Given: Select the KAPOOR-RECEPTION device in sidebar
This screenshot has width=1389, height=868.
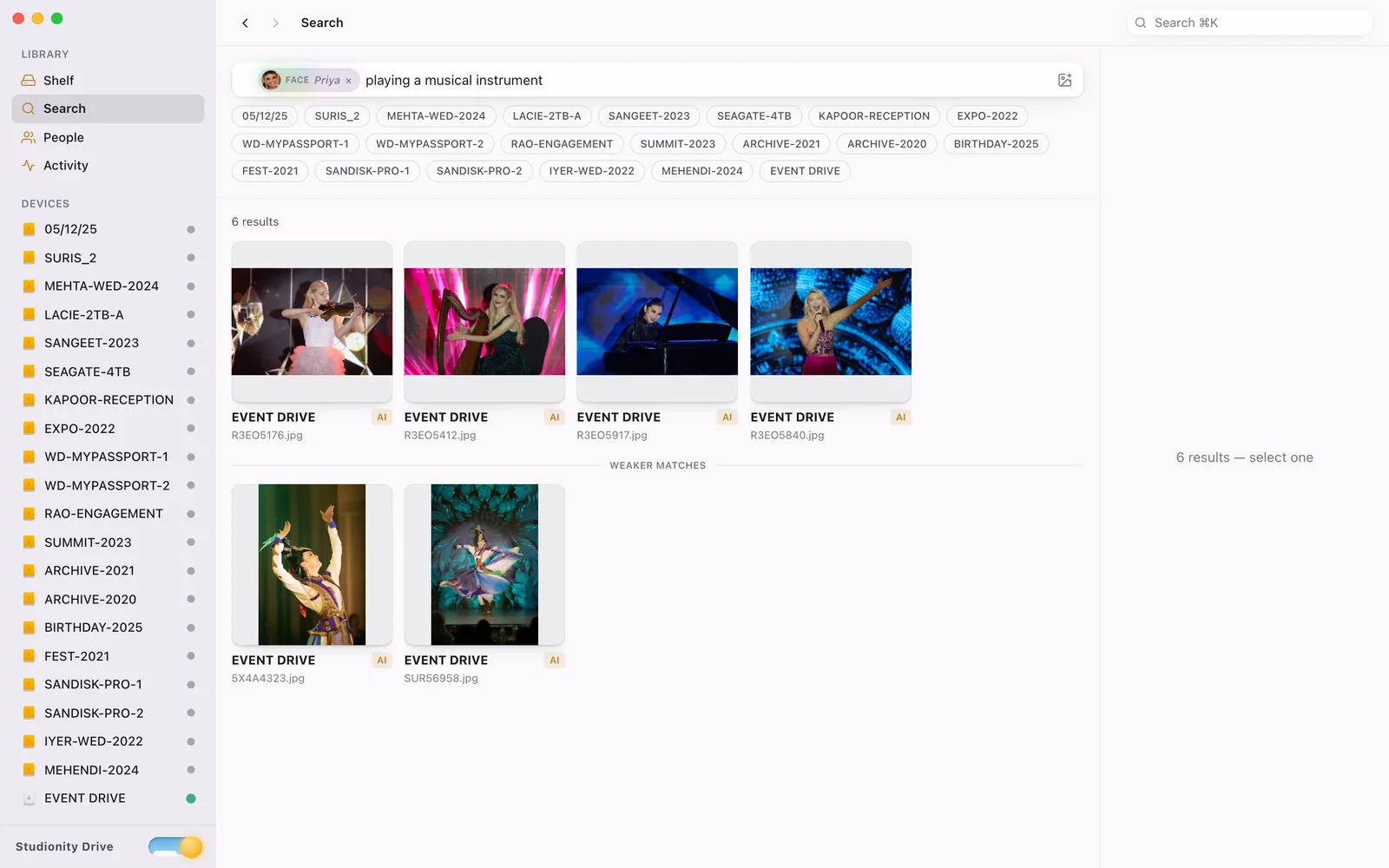Looking at the screenshot, I should [x=108, y=399].
